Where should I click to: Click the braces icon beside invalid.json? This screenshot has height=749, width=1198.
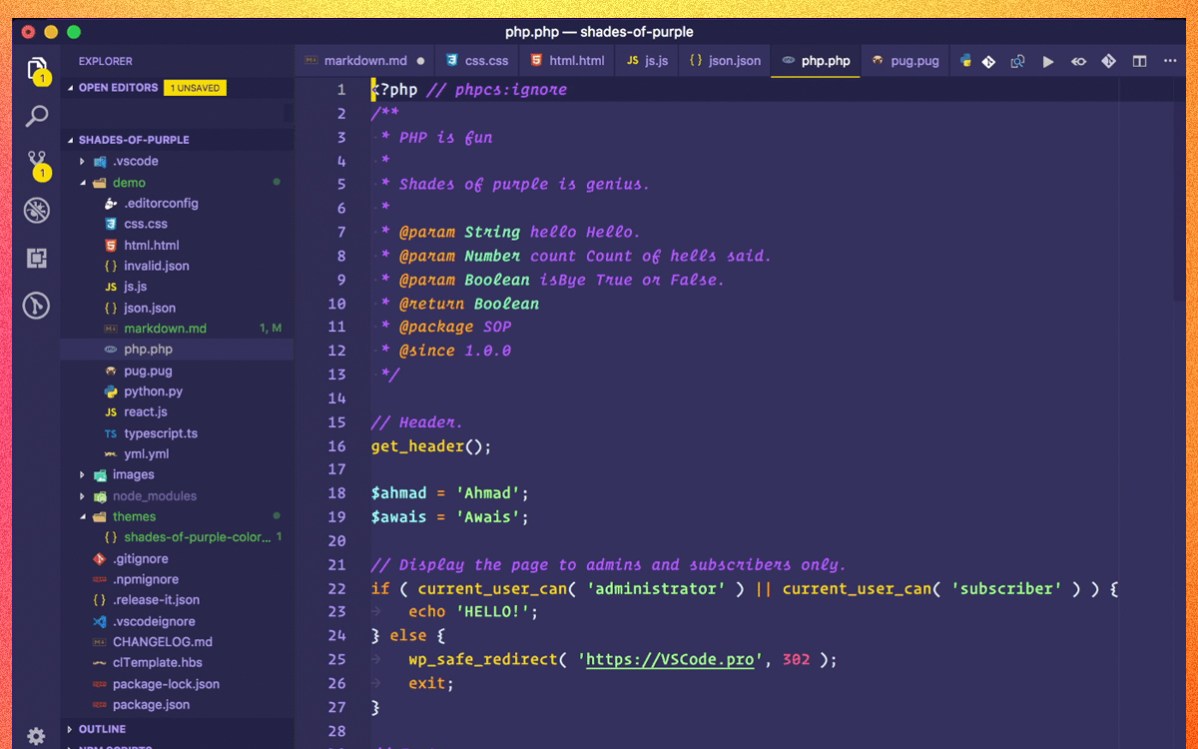(111, 266)
